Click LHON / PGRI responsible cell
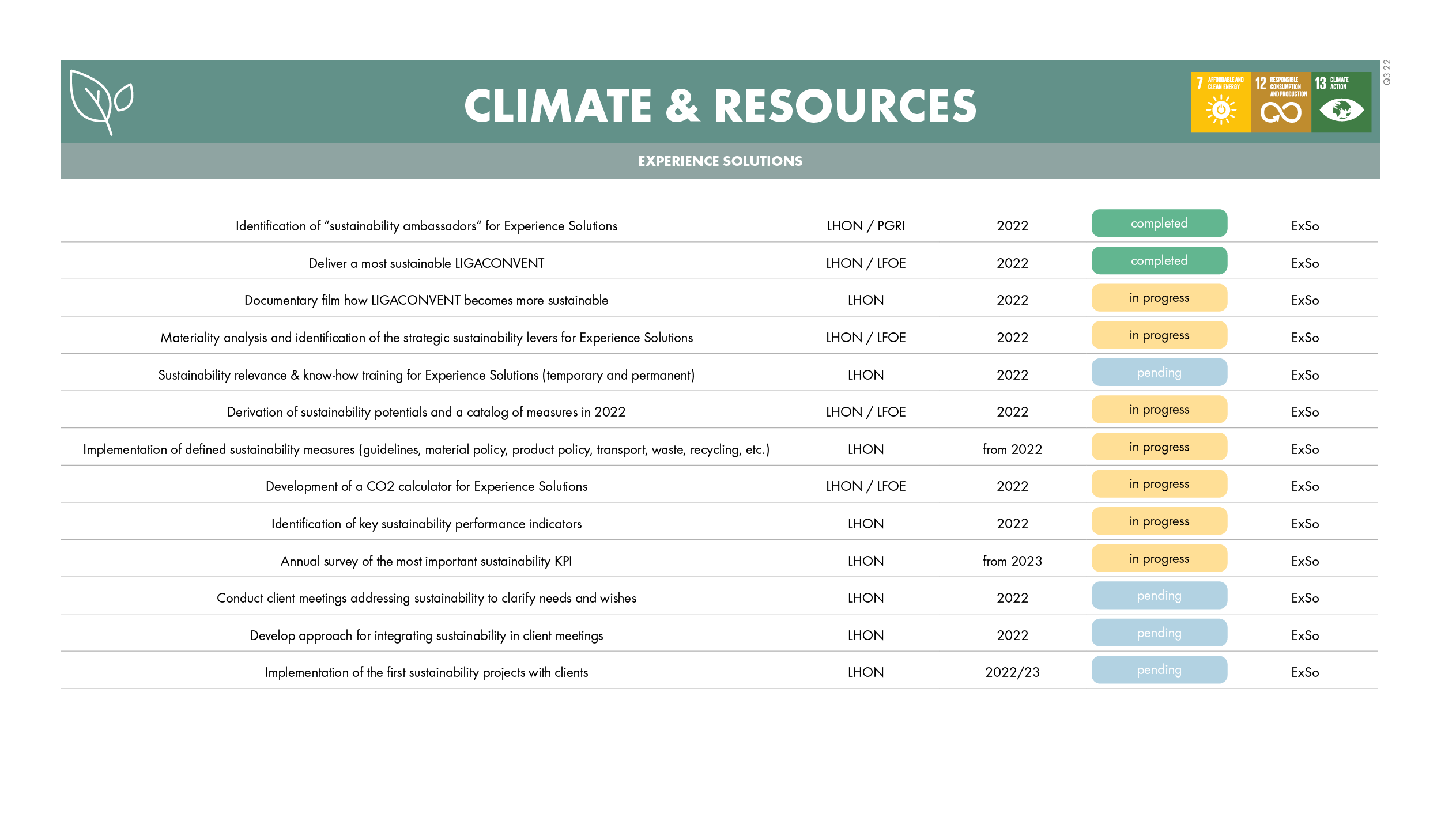Screen dimensions: 1441x840 (865, 226)
